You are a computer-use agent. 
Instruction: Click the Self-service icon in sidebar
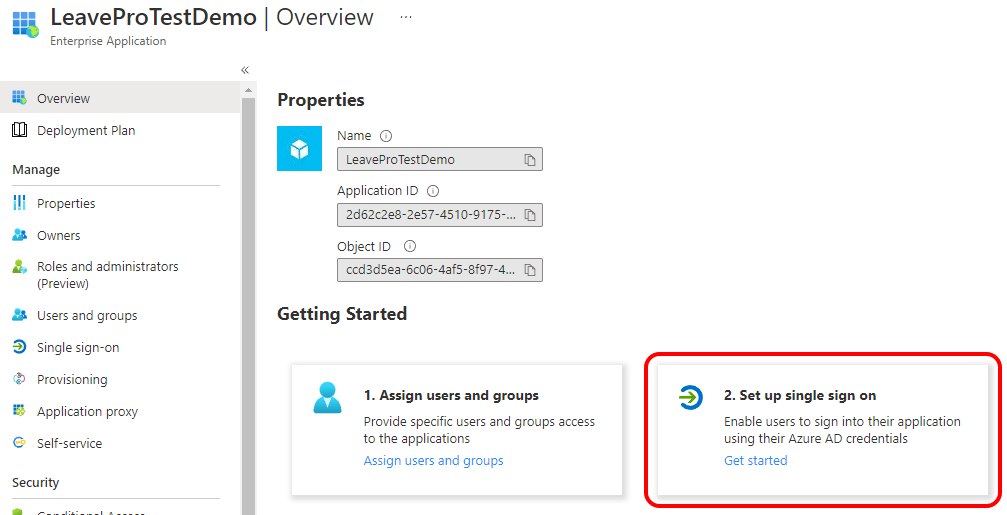(x=19, y=442)
